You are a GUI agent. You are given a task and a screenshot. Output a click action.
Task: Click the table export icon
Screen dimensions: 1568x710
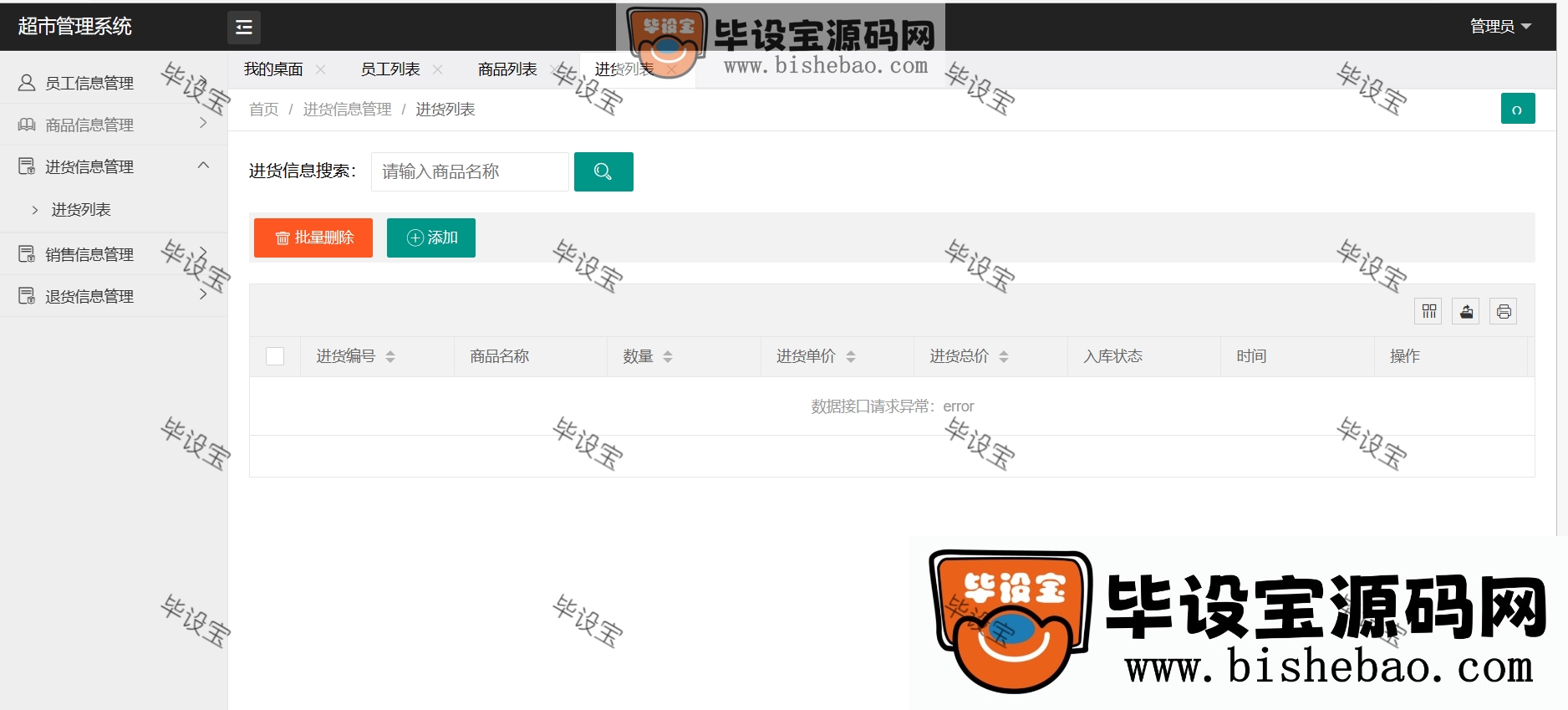click(1466, 311)
